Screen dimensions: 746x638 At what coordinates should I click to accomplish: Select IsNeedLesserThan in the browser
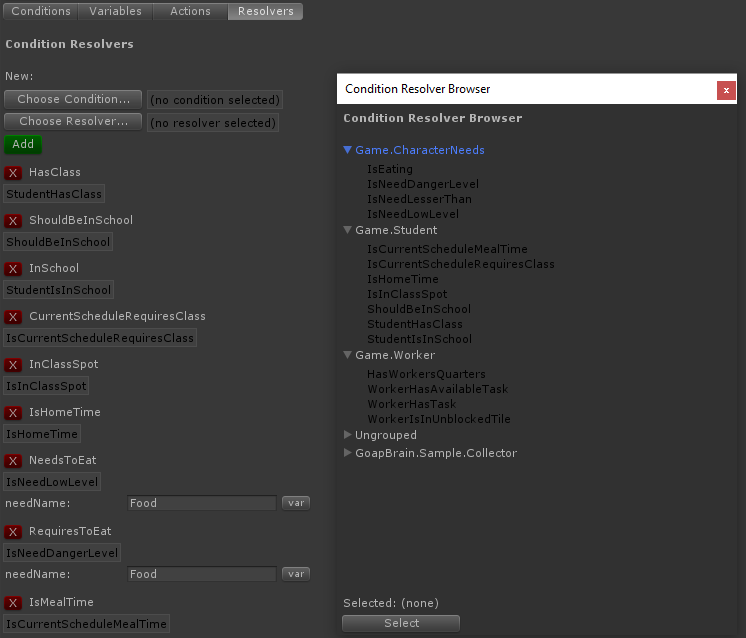pos(419,199)
